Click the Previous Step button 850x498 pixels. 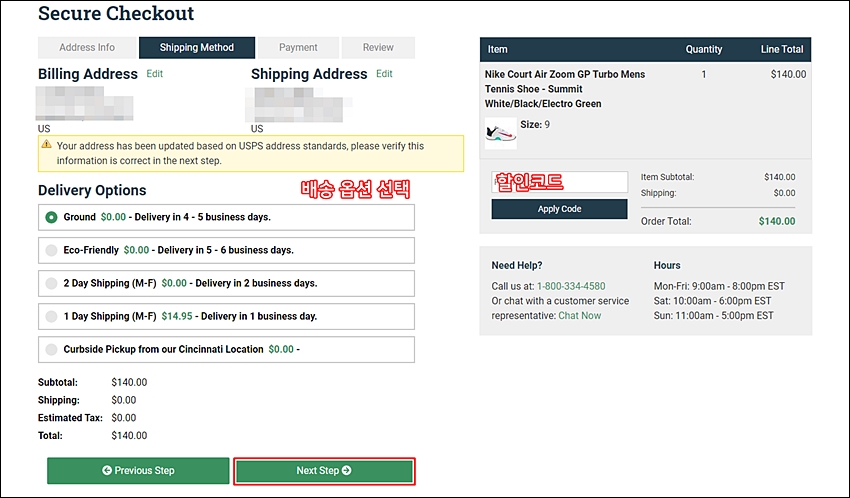(138, 471)
